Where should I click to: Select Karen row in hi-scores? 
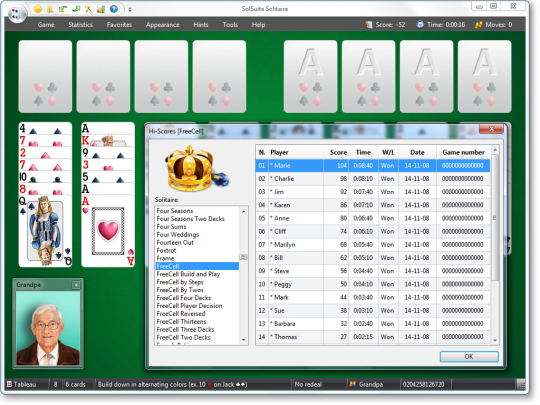tap(373, 205)
